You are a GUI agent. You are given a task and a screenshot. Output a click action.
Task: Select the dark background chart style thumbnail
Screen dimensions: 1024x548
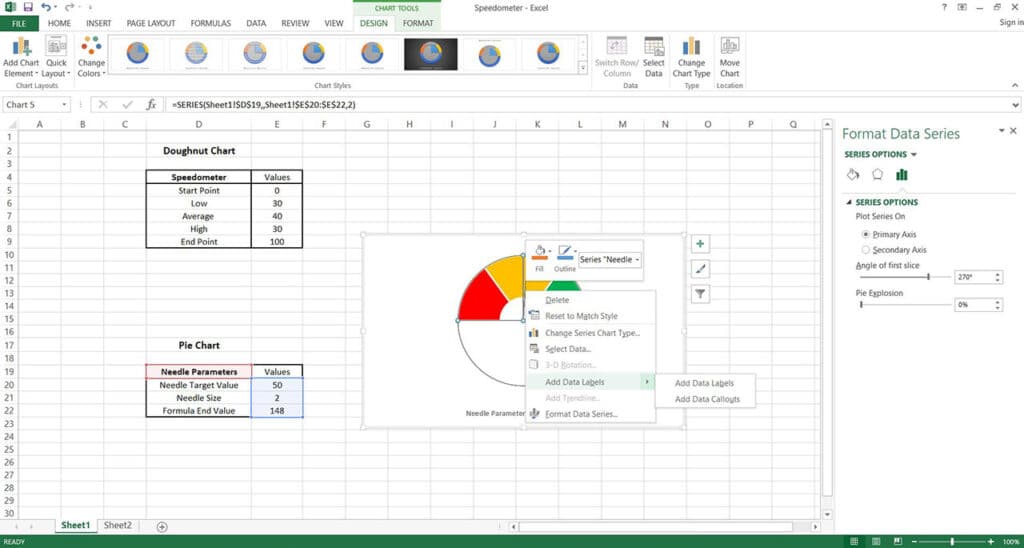(x=430, y=54)
